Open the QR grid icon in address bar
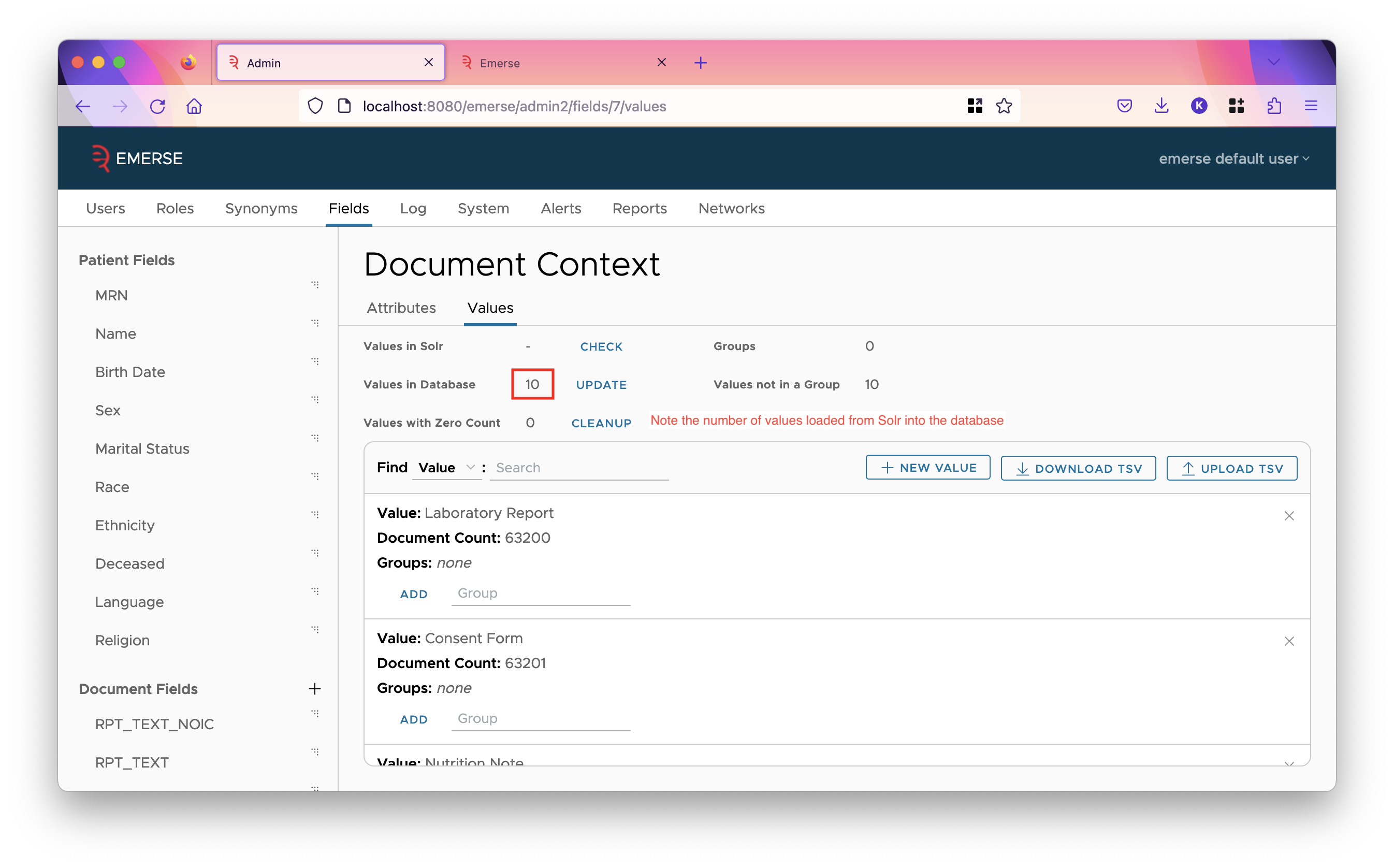The height and width of the screenshot is (868, 1394). point(975,106)
